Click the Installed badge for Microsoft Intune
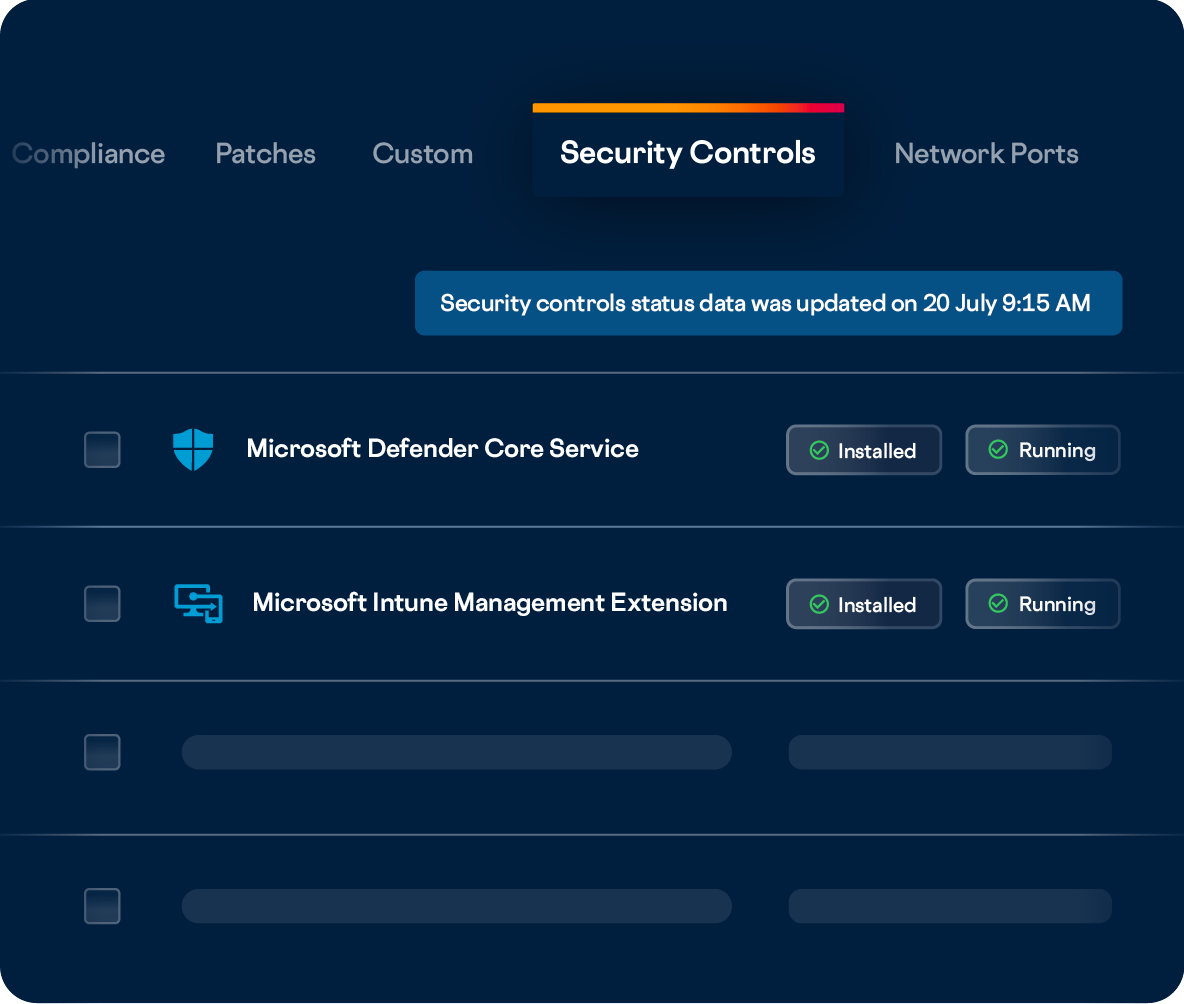Image resolution: width=1184 pixels, height=1004 pixels. (x=863, y=604)
